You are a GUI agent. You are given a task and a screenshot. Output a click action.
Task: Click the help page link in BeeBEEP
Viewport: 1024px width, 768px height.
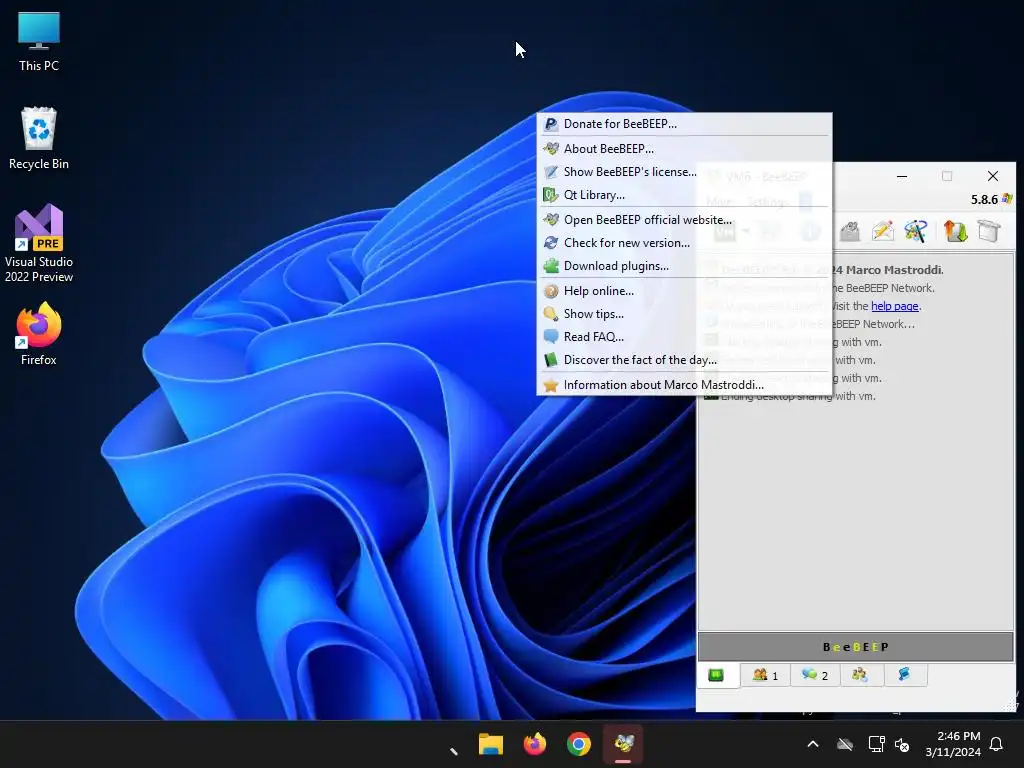point(895,306)
